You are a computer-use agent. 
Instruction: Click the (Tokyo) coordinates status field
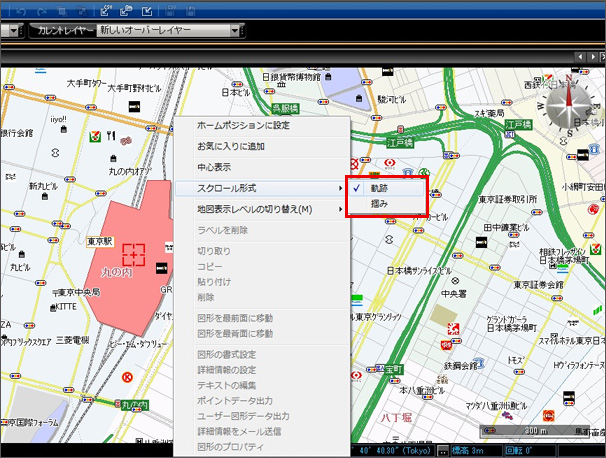(393, 451)
